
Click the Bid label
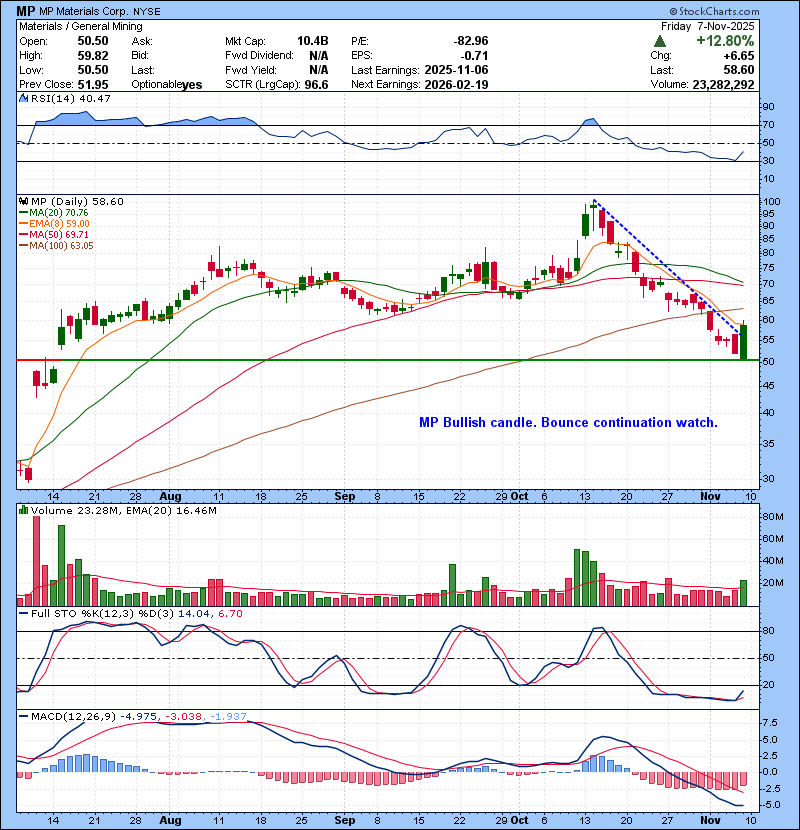tap(141, 56)
